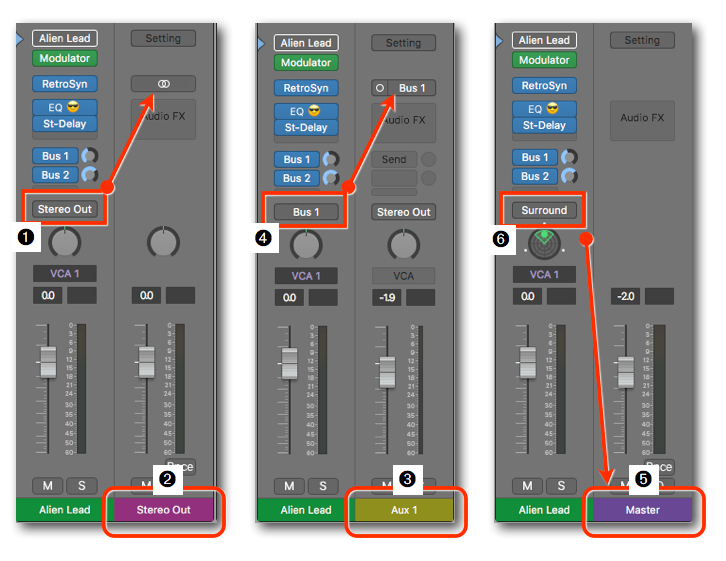Screen dimensions: 726x561
Task: Click the input circle icon left of Bus 1
Action: (379, 88)
